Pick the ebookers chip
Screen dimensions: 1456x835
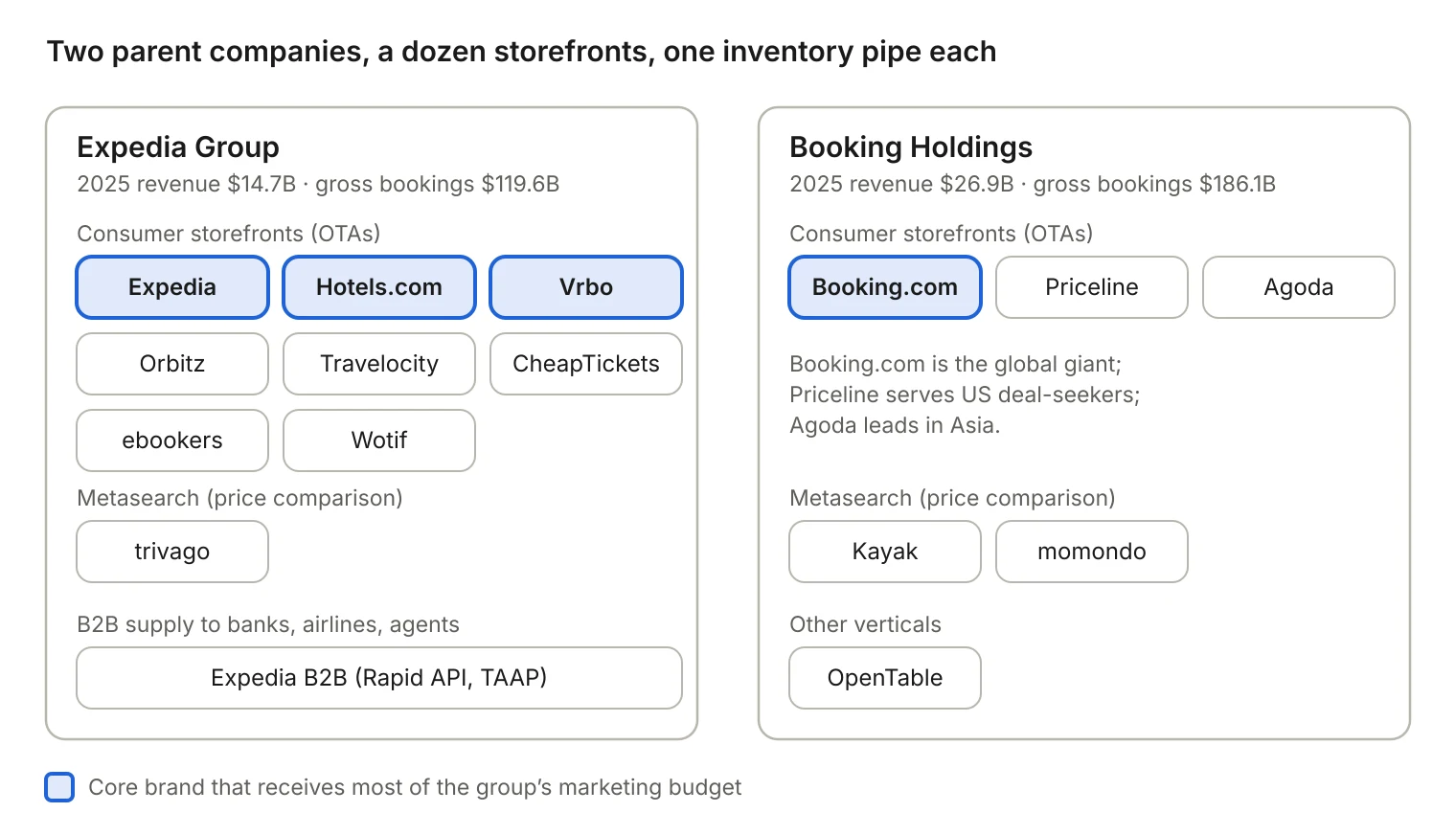tap(172, 440)
